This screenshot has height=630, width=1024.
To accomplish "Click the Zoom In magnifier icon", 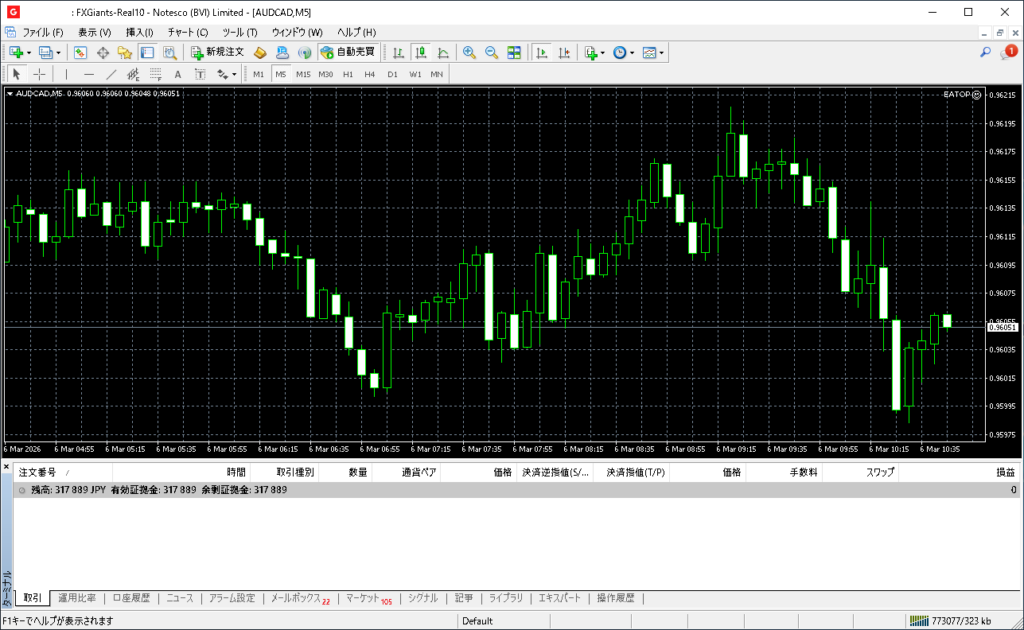I will pyautogui.click(x=469, y=52).
